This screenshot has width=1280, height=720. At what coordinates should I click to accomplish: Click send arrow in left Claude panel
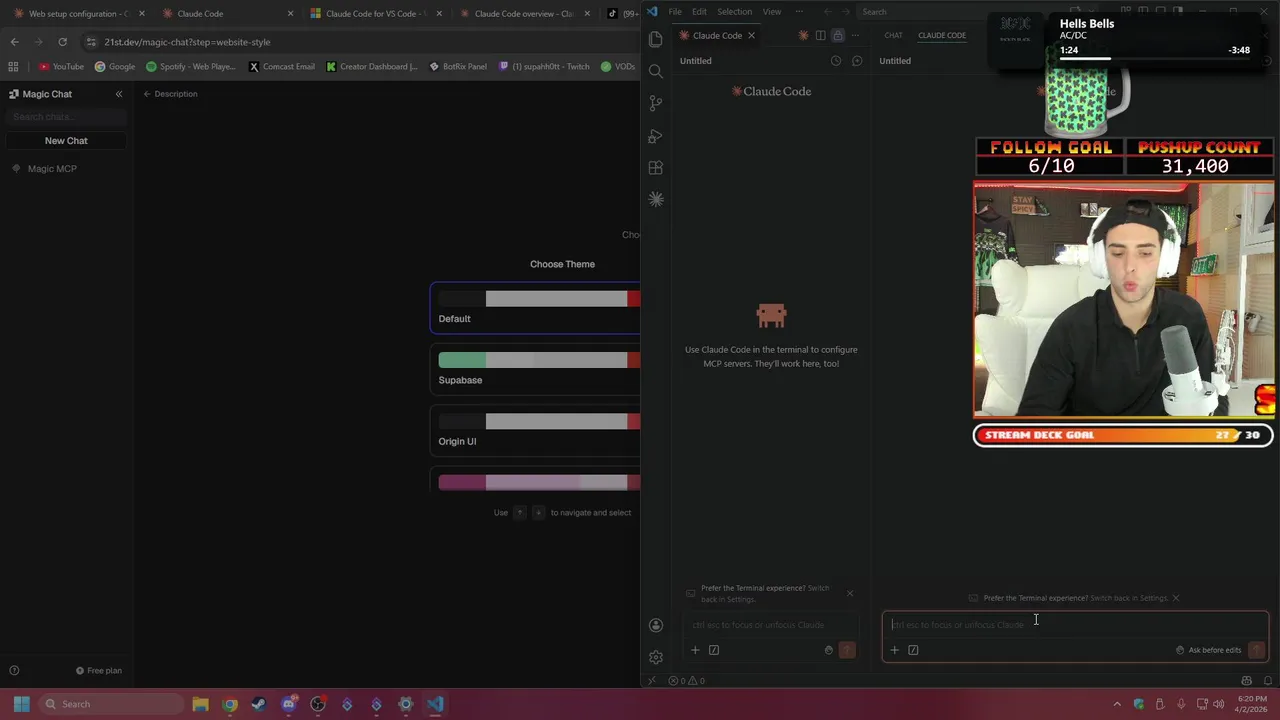tap(847, 650)
